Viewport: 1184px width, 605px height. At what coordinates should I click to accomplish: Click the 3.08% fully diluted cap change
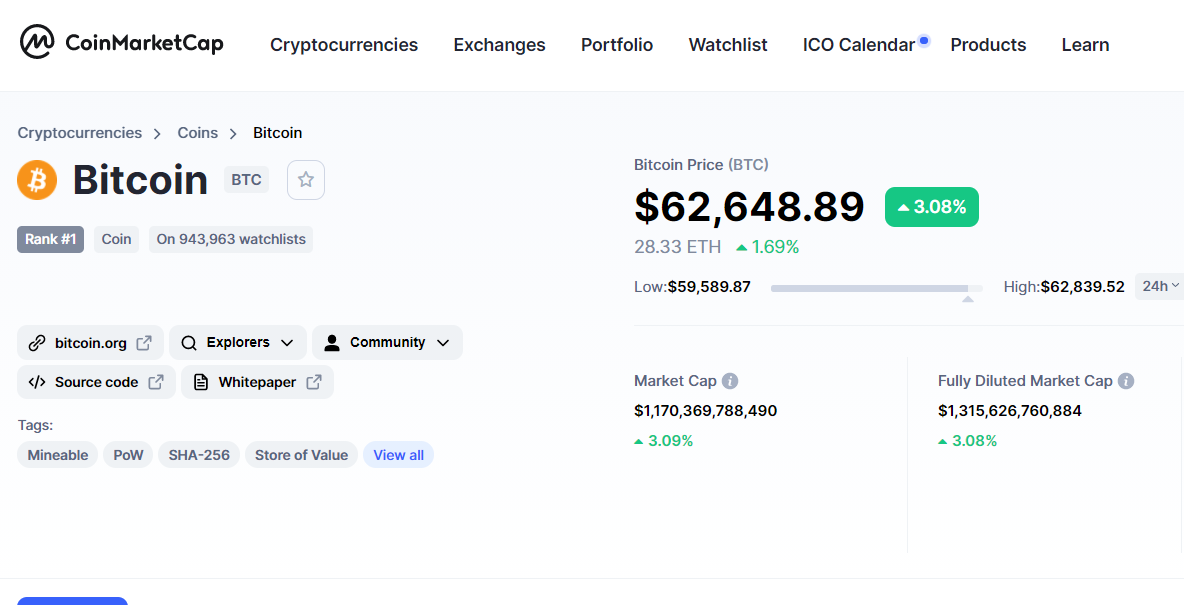click(x=967, y=441)
